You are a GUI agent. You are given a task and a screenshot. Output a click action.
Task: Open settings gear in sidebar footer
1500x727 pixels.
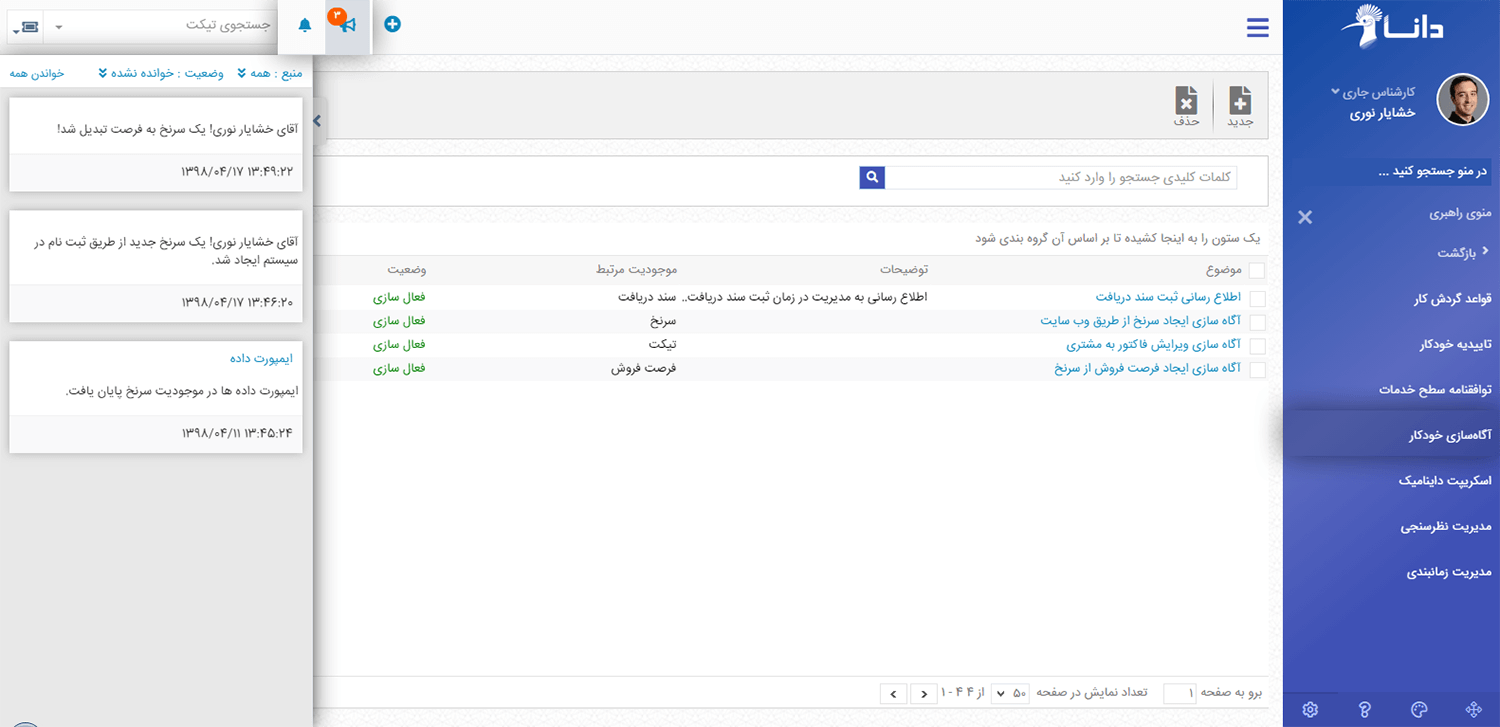(x=1310, y=709)
